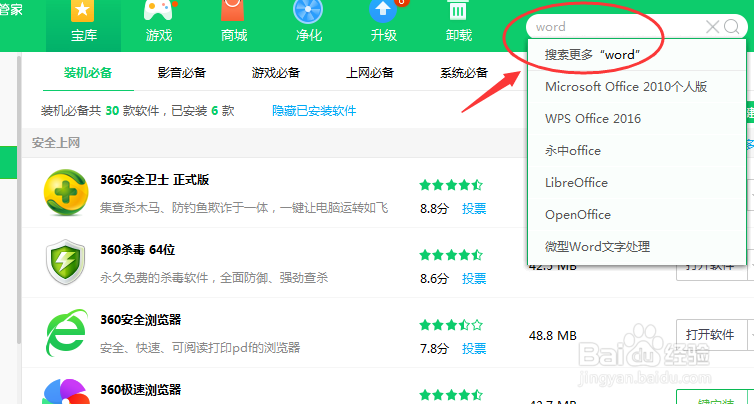Click the 360安全卫士 app icon
Image resolution: width=754 pixels, height=404 pixels.
(x=66, y=192)
